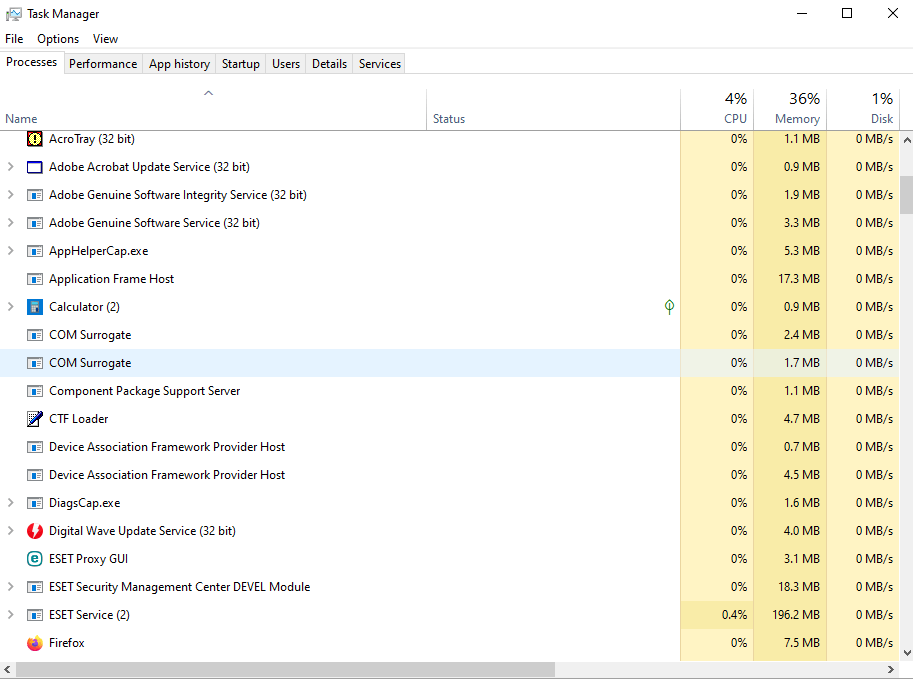Viewport: 913px width, 682px height.
Task: Click the Digital Wave Update Service icon
Action: (35, 531)
